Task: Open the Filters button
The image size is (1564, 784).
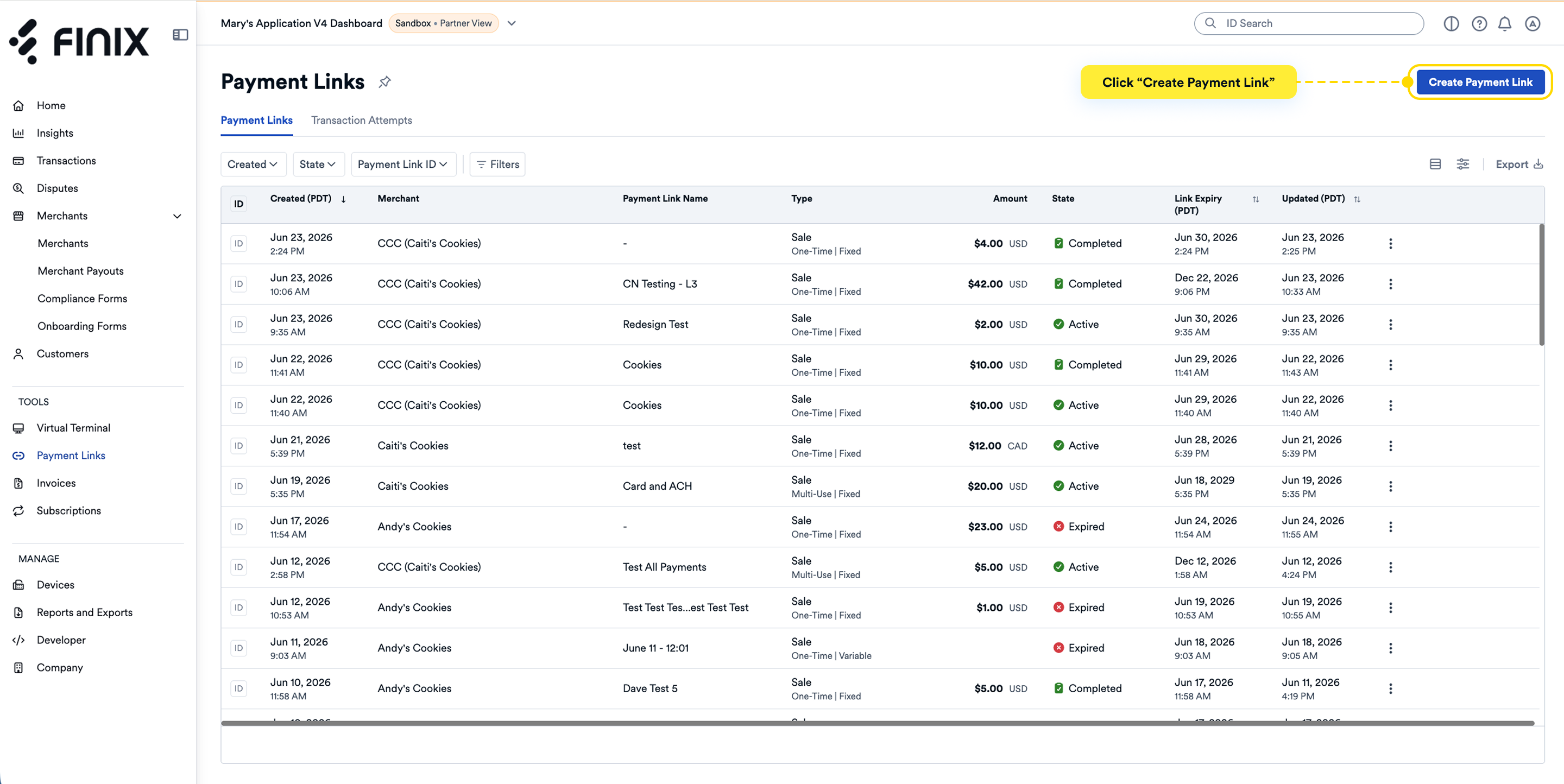Action: [498, 165]
